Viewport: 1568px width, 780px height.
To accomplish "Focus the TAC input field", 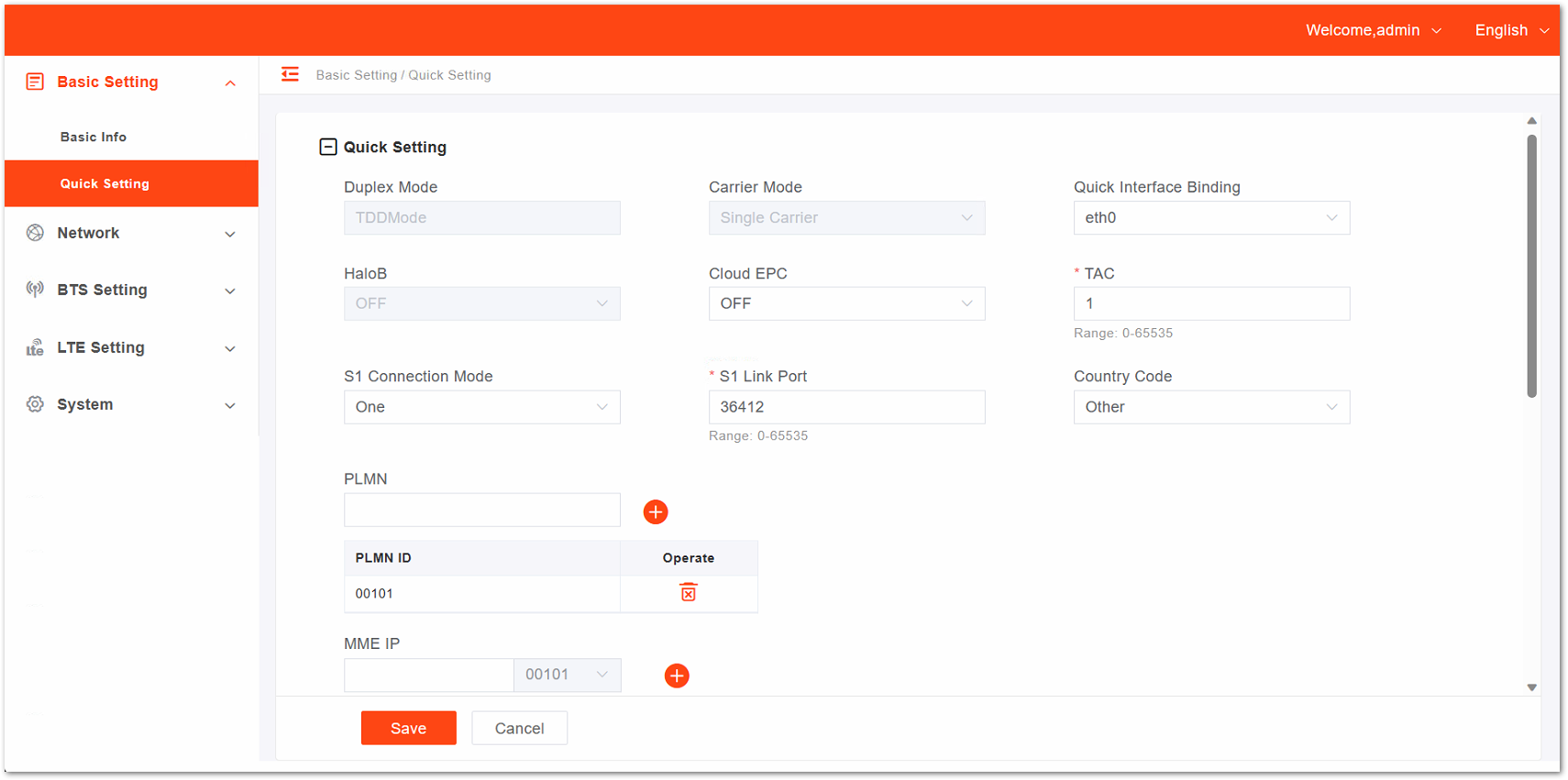I will coord(1211,303).
